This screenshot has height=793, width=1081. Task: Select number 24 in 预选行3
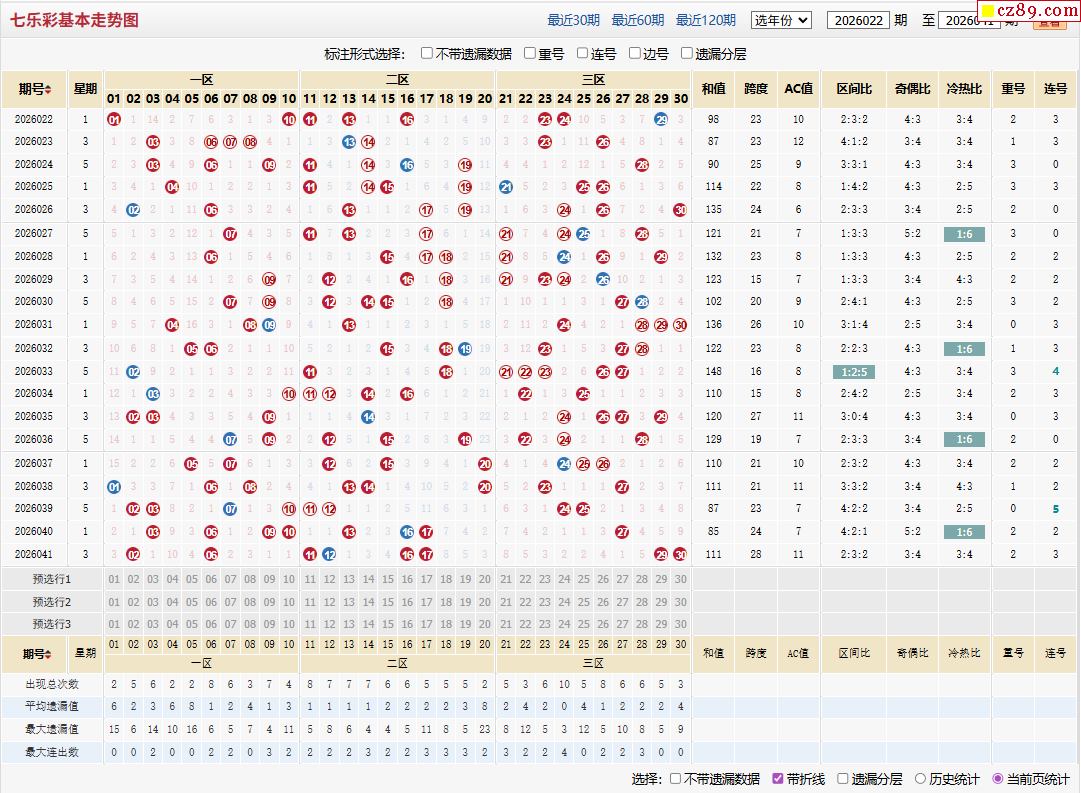coord(564,624)
